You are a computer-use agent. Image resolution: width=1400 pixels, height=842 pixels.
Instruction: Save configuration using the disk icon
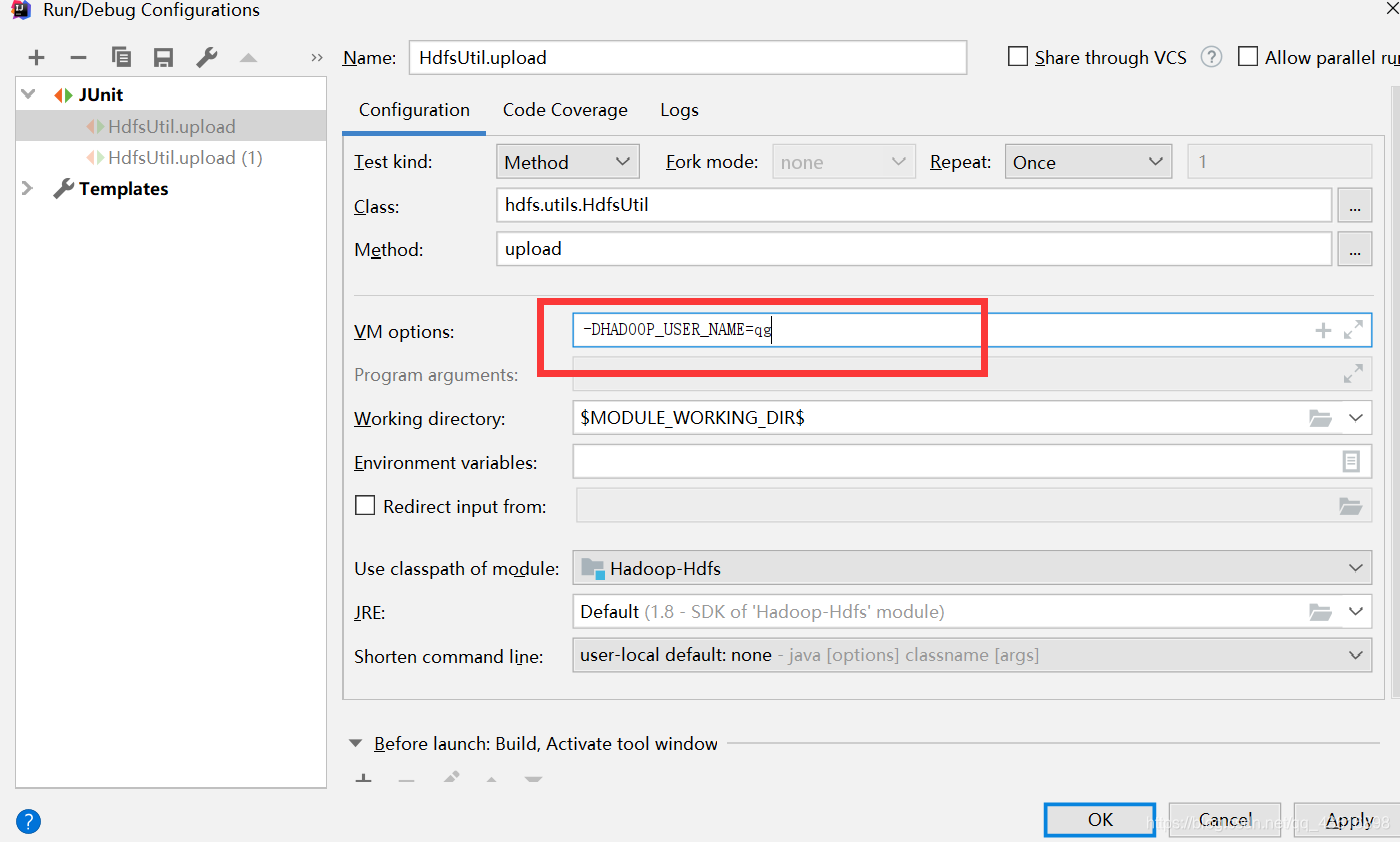point(163,58)
